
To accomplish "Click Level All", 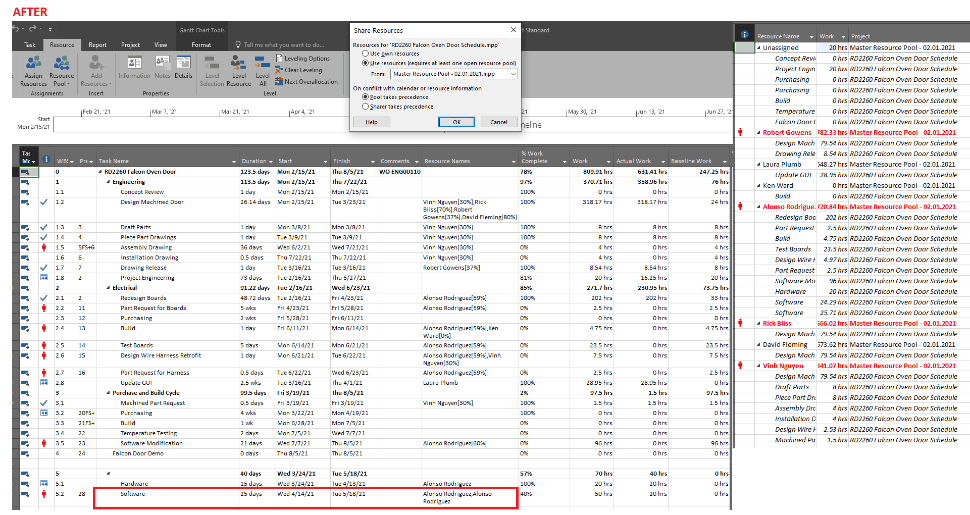I will click(262, 71).
